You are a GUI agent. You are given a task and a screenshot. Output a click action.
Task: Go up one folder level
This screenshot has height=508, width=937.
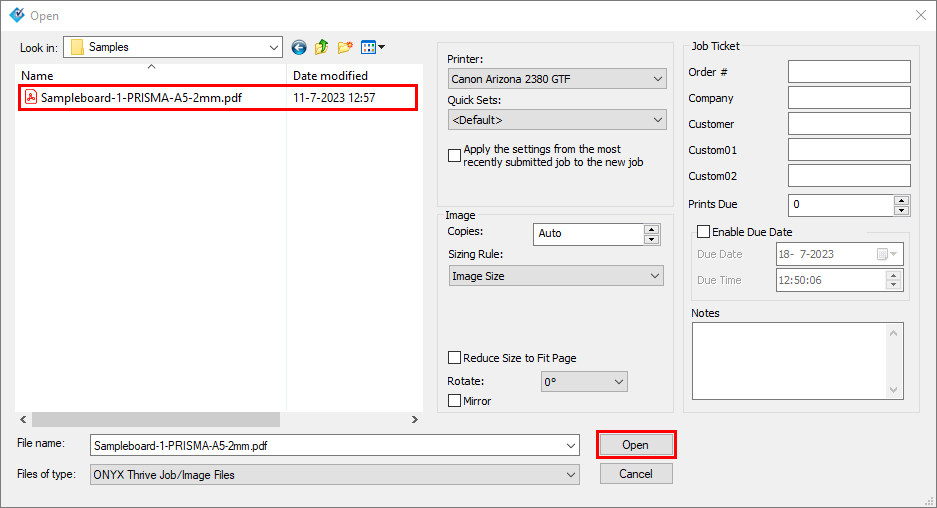[x=322, y=47]
